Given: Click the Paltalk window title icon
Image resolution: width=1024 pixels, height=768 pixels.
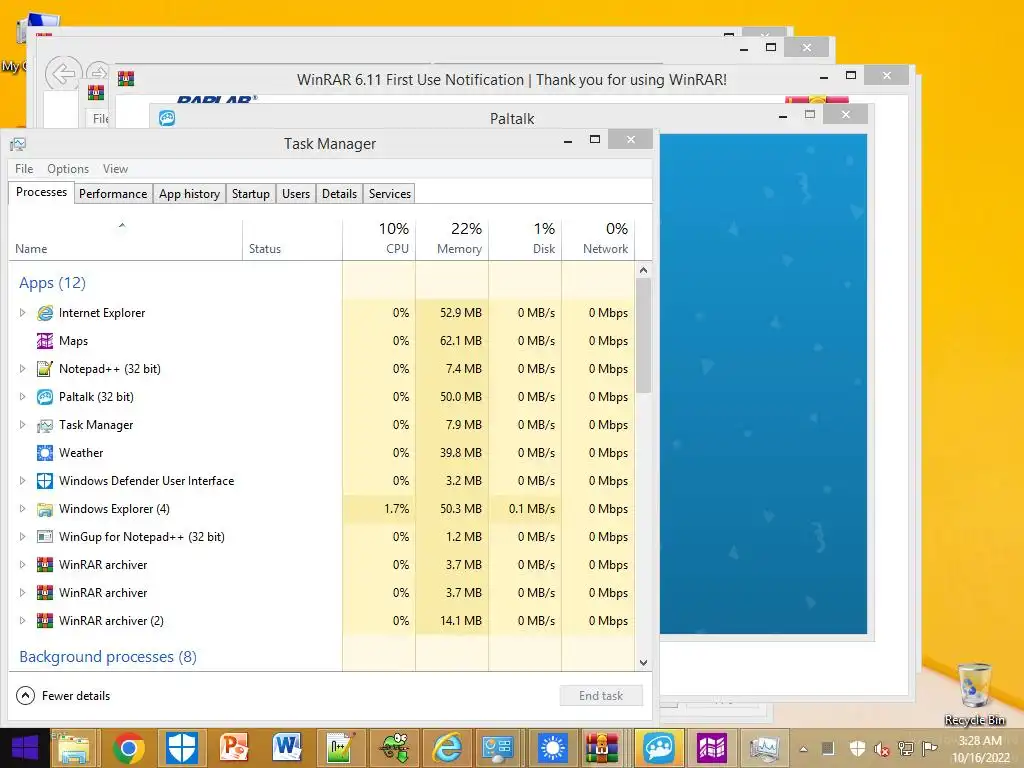Looking at the screenshot, I should click(x=167, y=118).
